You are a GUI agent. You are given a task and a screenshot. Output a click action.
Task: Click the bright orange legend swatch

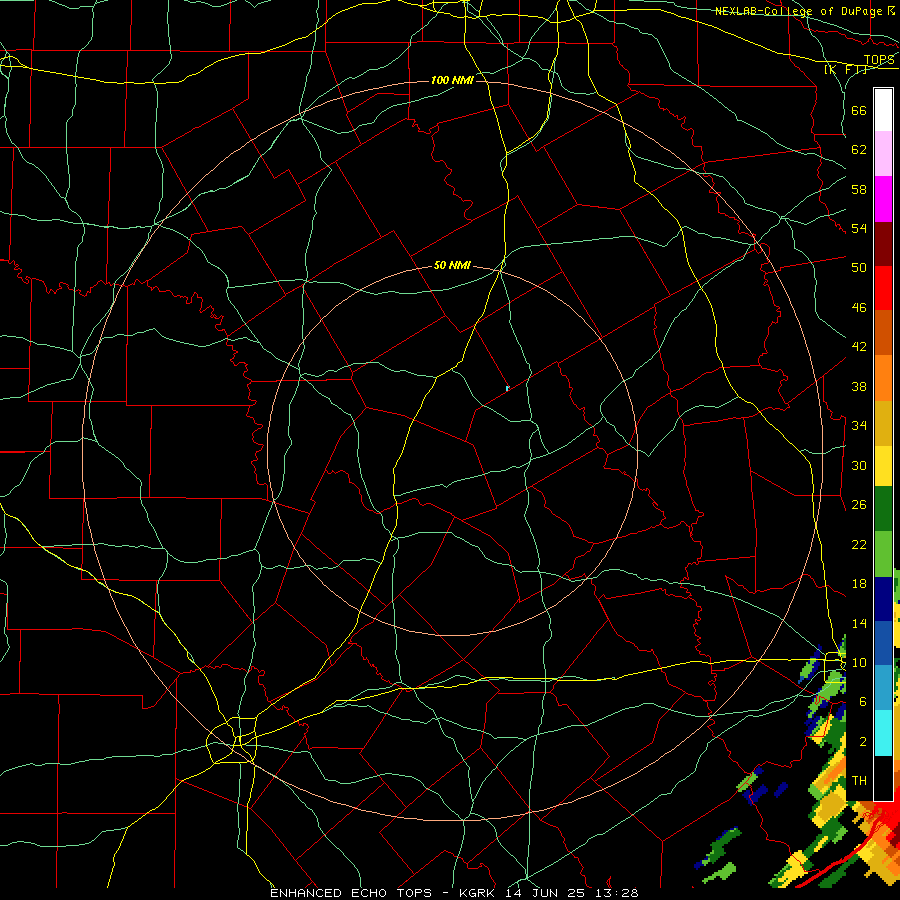tap(883, 378)
